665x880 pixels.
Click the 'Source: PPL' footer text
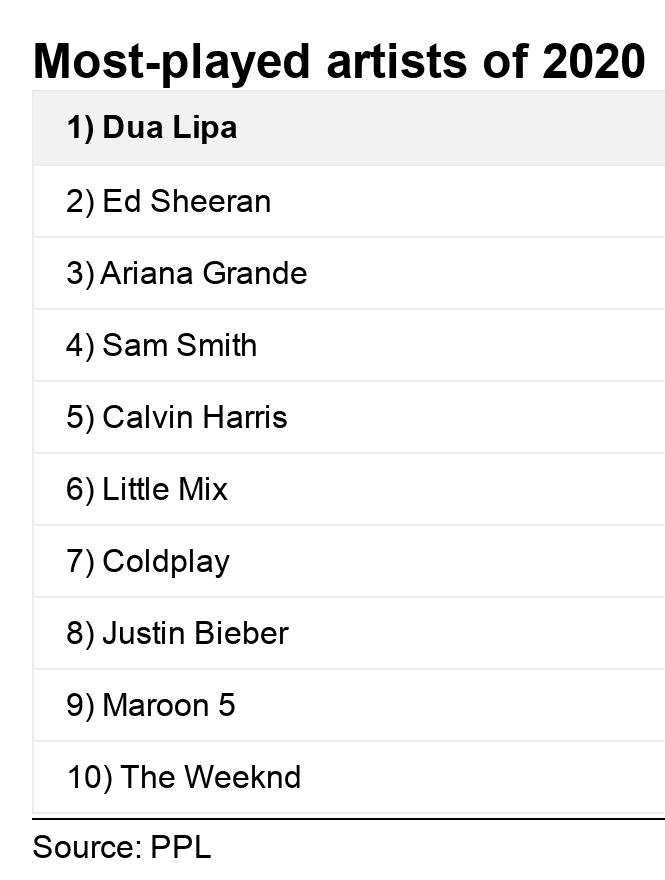(122, 848)
